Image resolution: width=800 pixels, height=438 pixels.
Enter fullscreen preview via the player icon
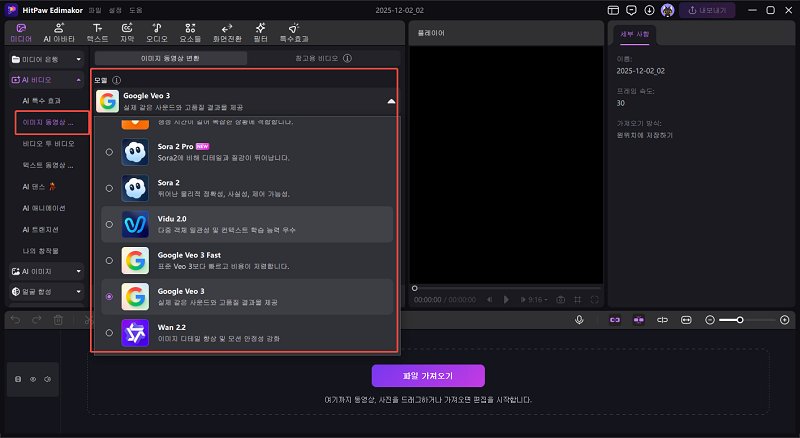pos(594,300)
